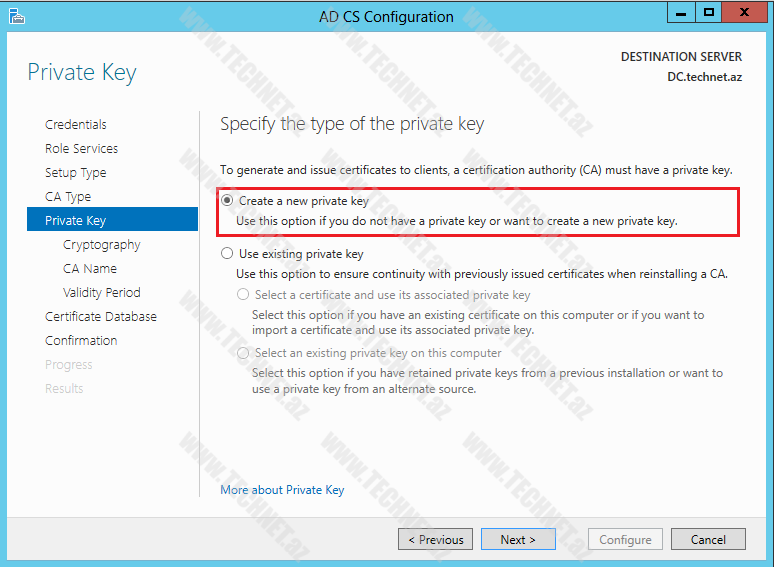Navigate to the CA Type step

pyautogui.click(x=68, y=197)
